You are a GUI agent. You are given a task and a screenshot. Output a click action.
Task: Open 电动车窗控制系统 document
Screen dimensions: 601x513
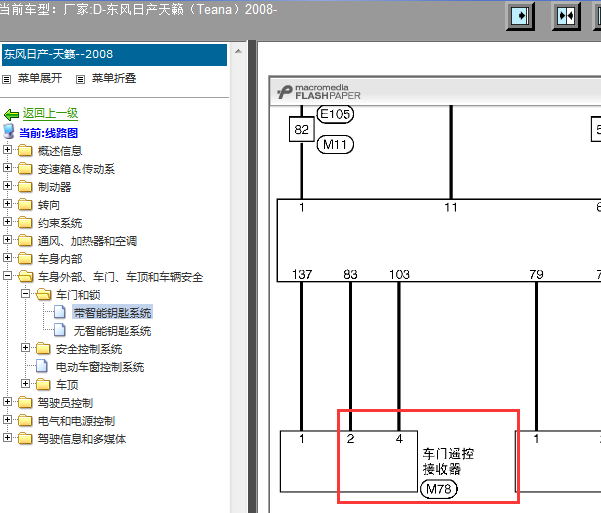pos(100,367)
